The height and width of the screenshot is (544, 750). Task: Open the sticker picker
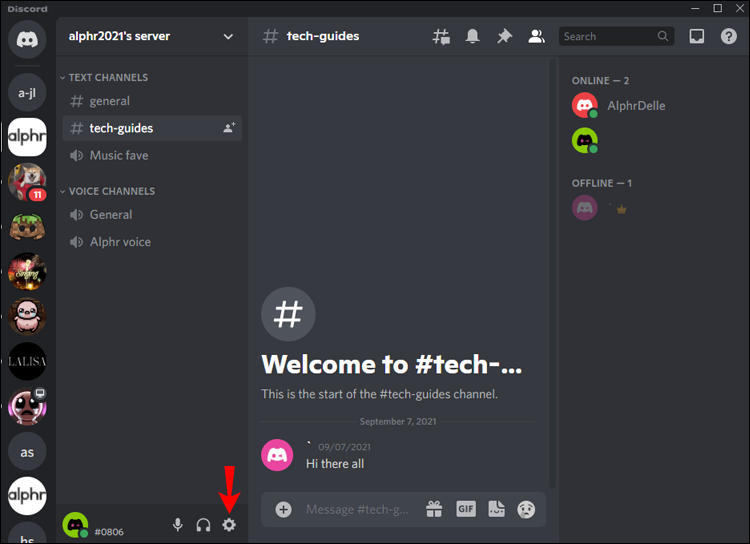tap(496, 510)
